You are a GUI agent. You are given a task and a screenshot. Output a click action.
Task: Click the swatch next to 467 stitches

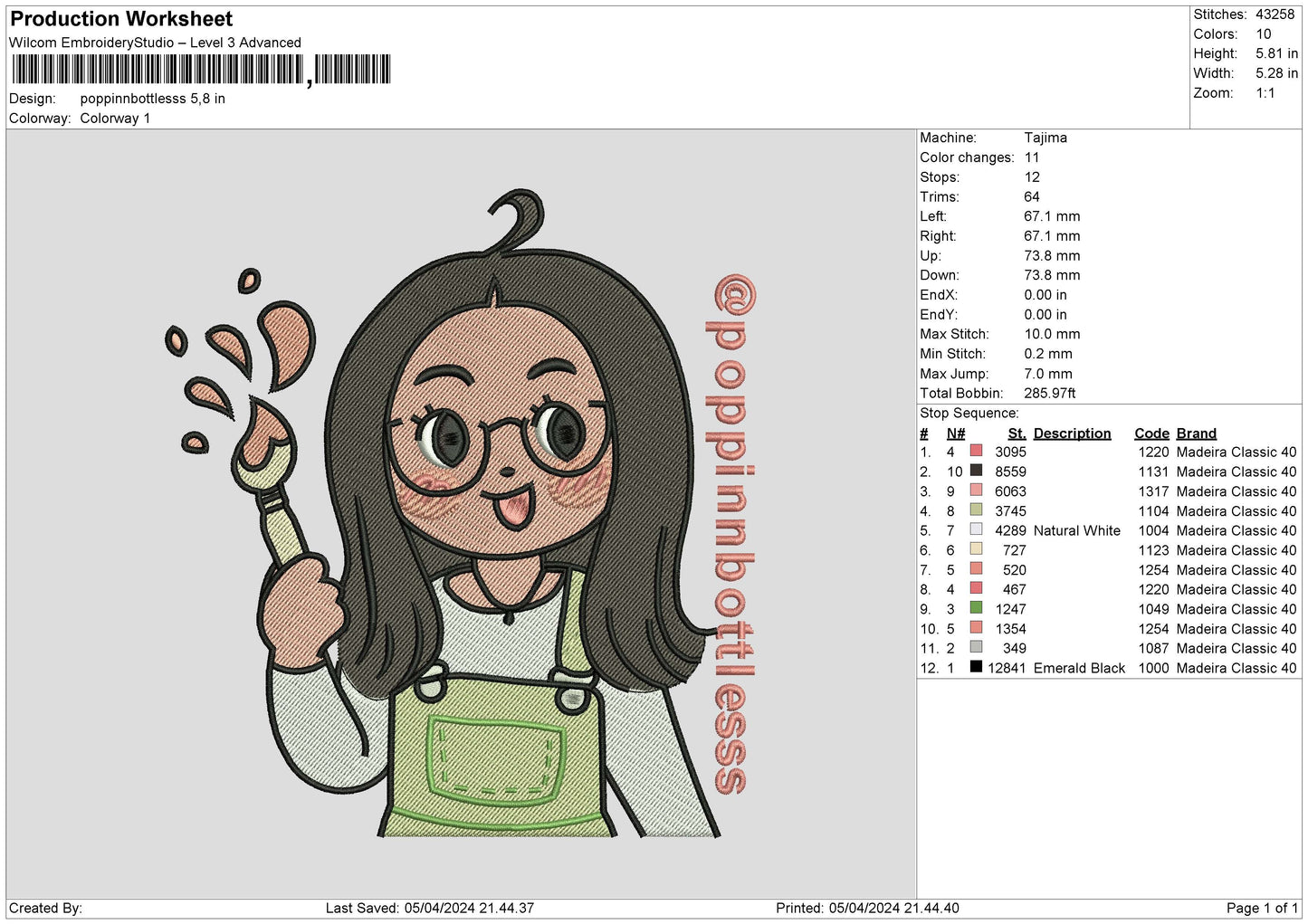pos(976,588)
